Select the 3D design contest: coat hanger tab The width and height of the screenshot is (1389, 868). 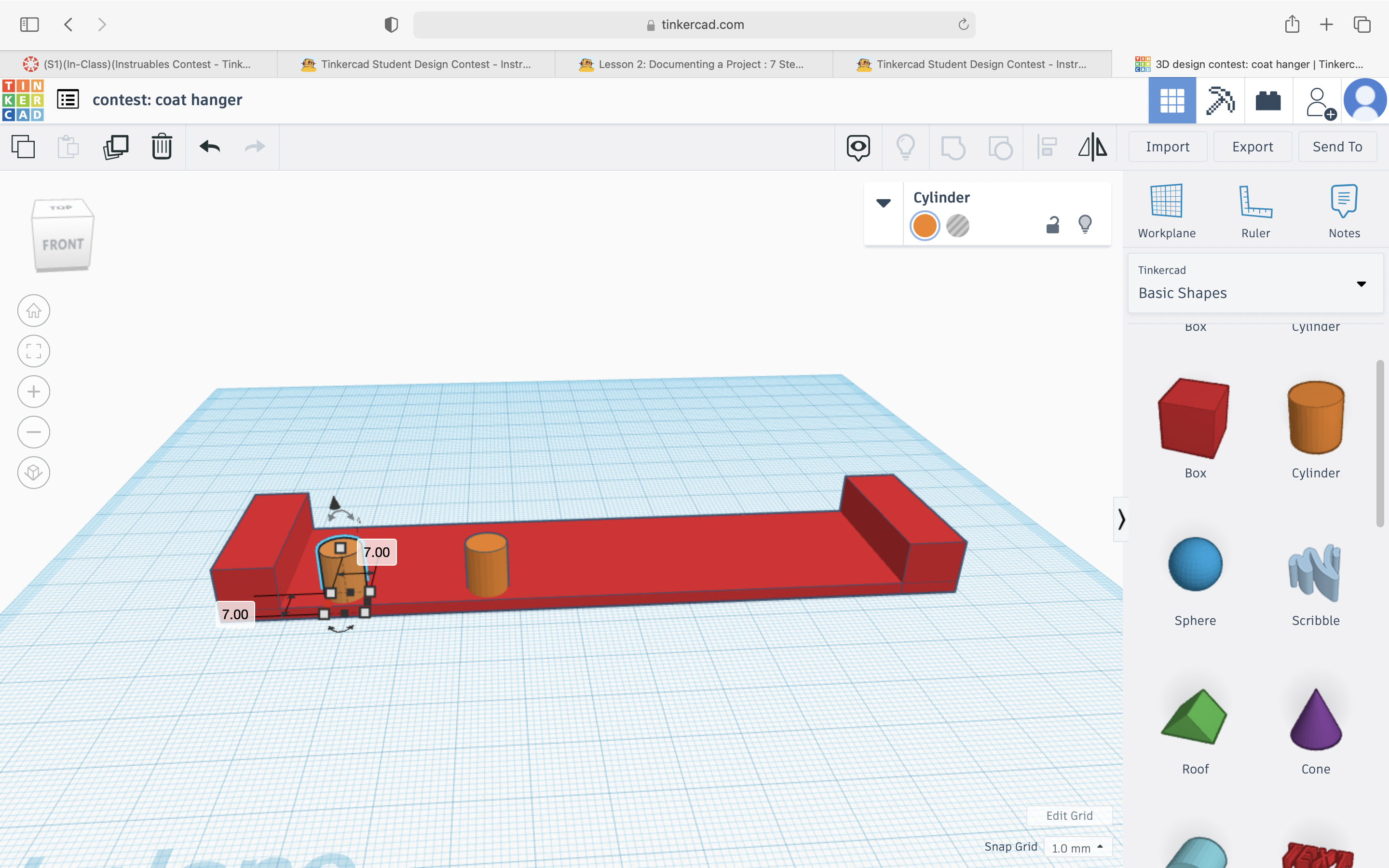click(x=1250, y=64)
